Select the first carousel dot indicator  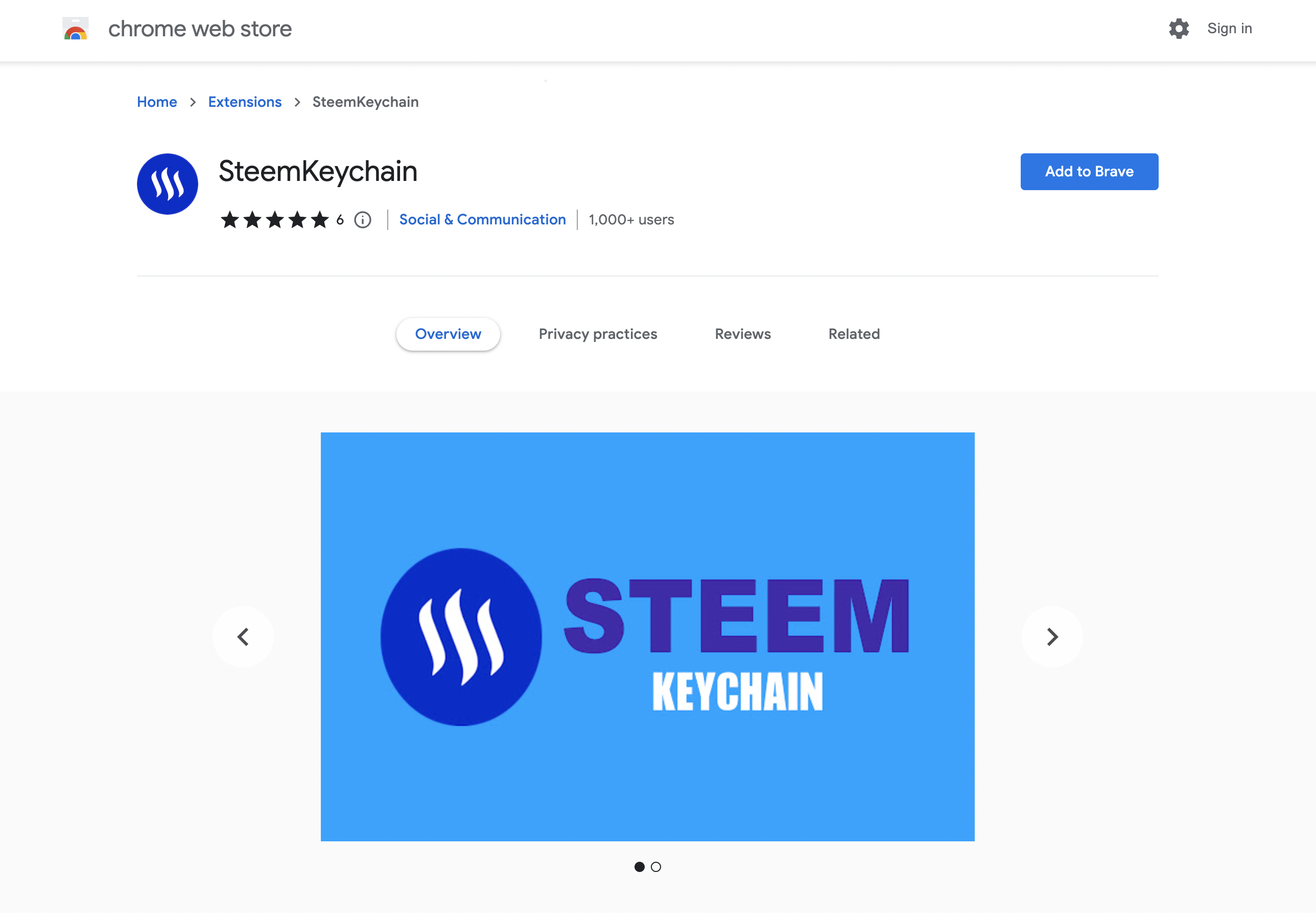pyautogui.click(x=639, y=867)
